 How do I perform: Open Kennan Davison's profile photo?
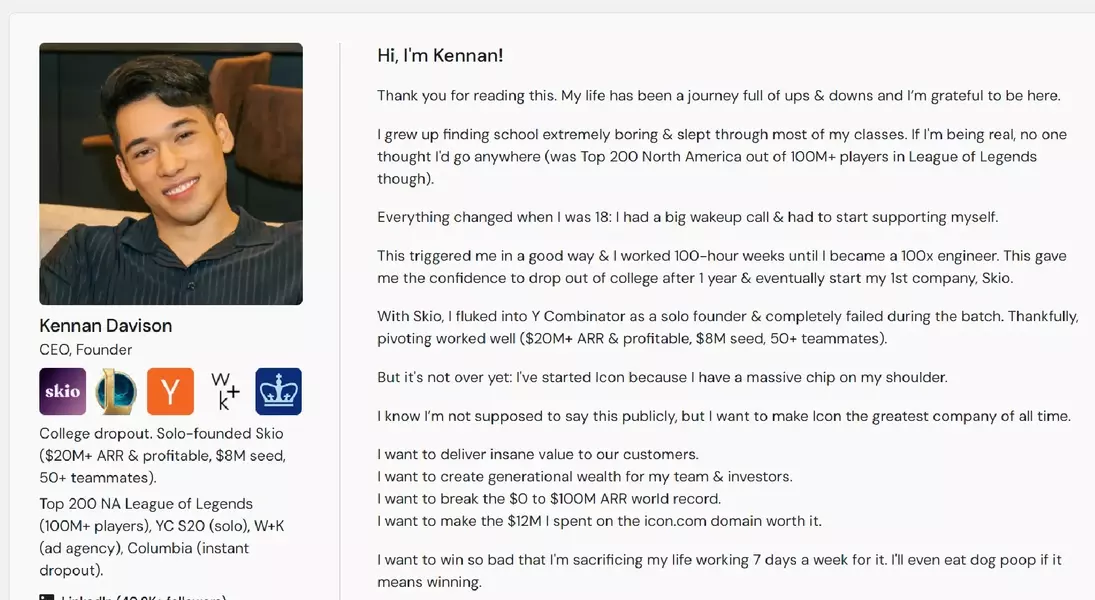point(171,174)
